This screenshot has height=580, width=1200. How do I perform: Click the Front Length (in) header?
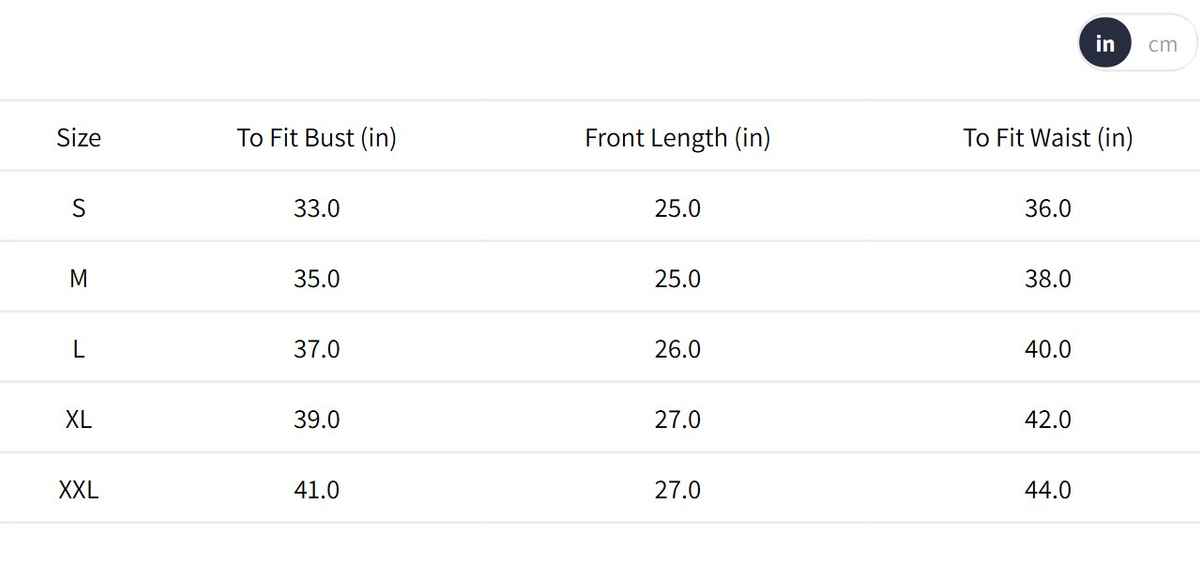tap(677, 138)
